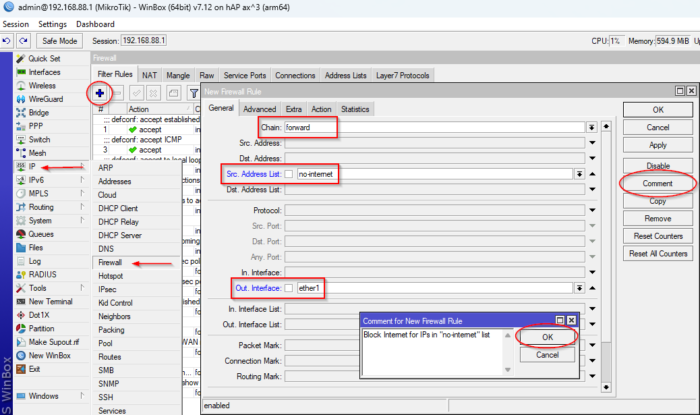This screenshot has width=700, height=415.
Task: Open New Terminal from the sidebar
Action: pos(50,302)
